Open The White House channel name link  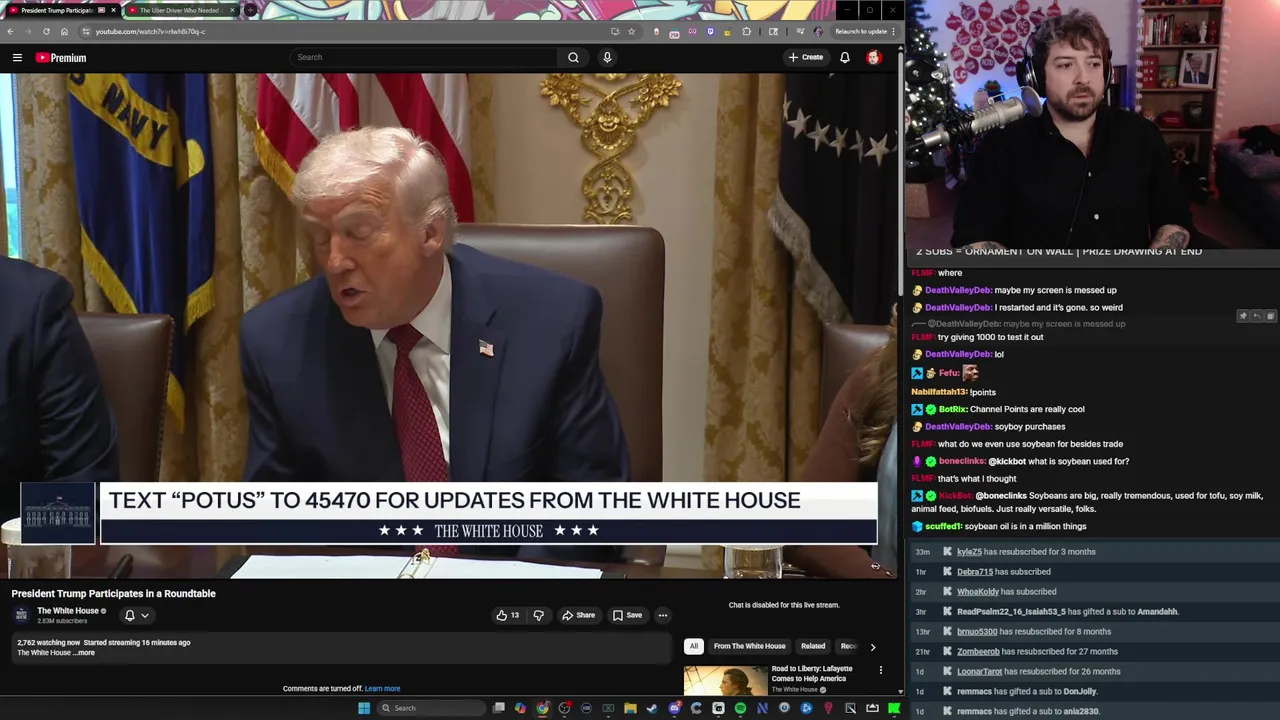point(68,611)
